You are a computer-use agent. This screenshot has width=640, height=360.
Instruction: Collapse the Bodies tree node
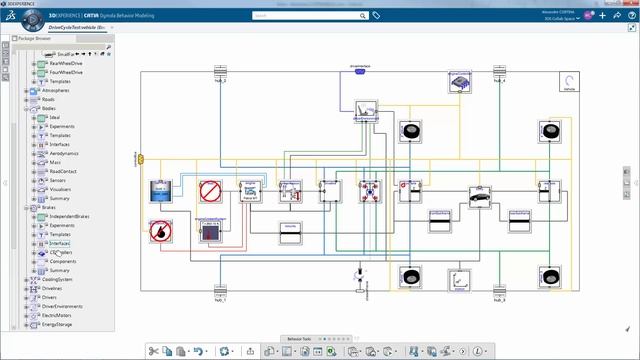click(27, 109)
